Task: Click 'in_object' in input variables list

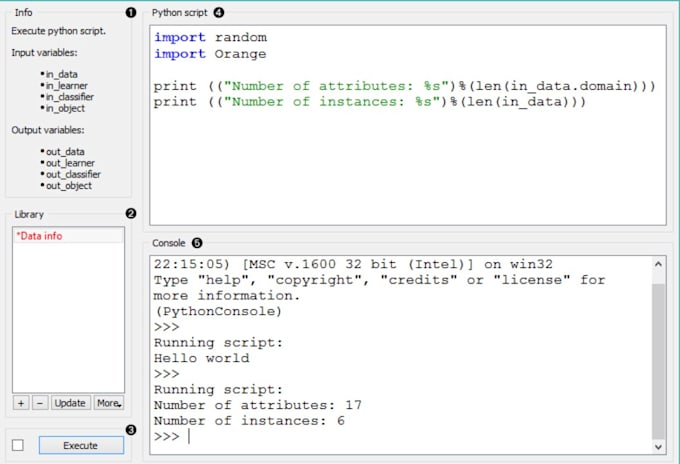Action: 65,108
